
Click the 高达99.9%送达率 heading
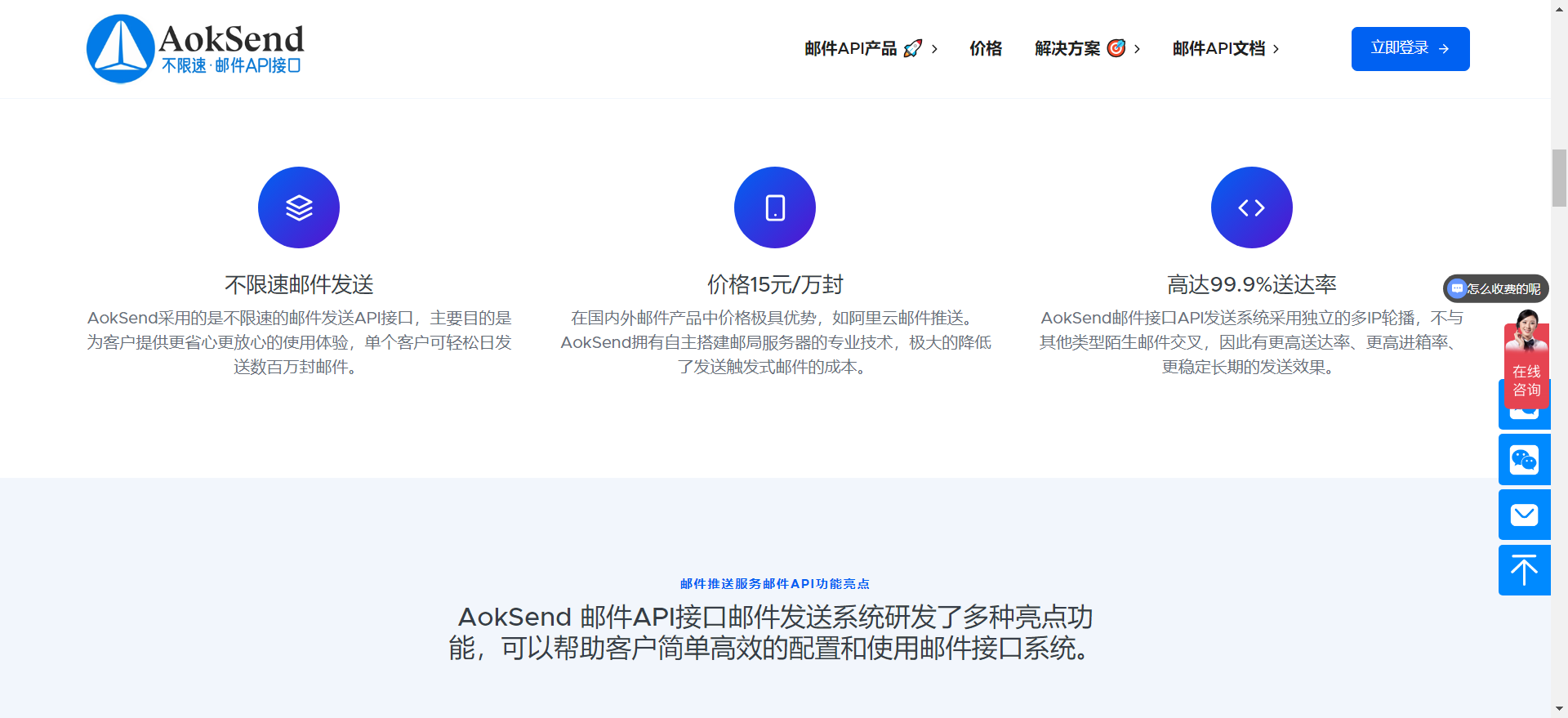tap(1251, 284)
